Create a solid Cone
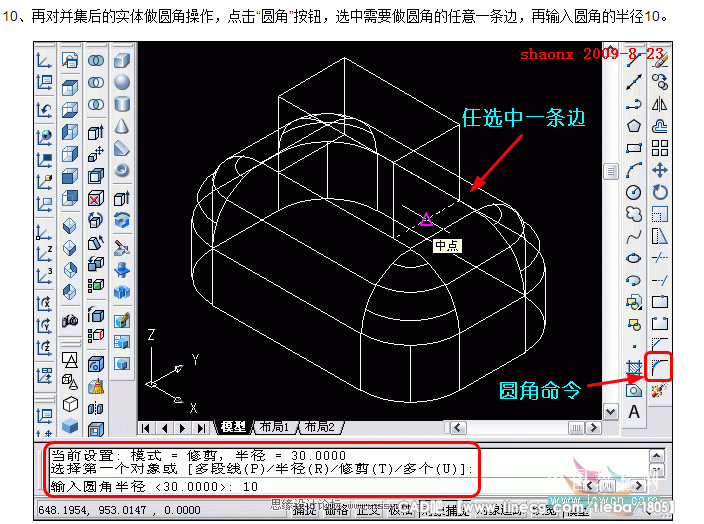704x524 pixels. (x=122, y=126)
